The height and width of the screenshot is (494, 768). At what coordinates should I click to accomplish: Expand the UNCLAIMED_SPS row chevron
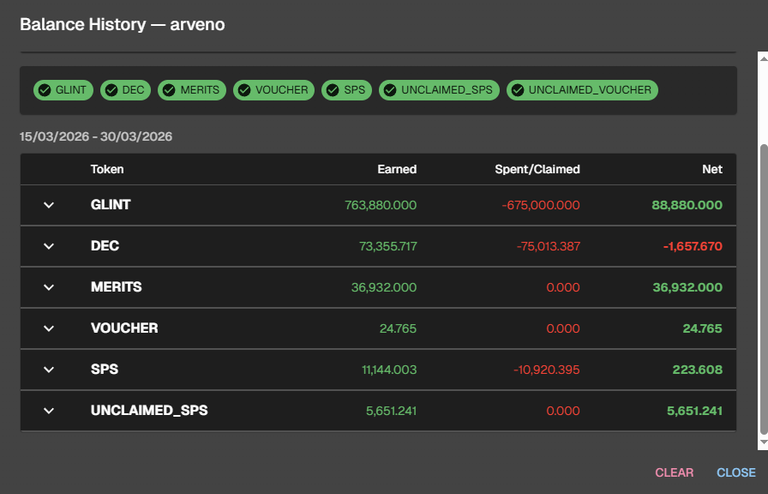click(48, 411)
